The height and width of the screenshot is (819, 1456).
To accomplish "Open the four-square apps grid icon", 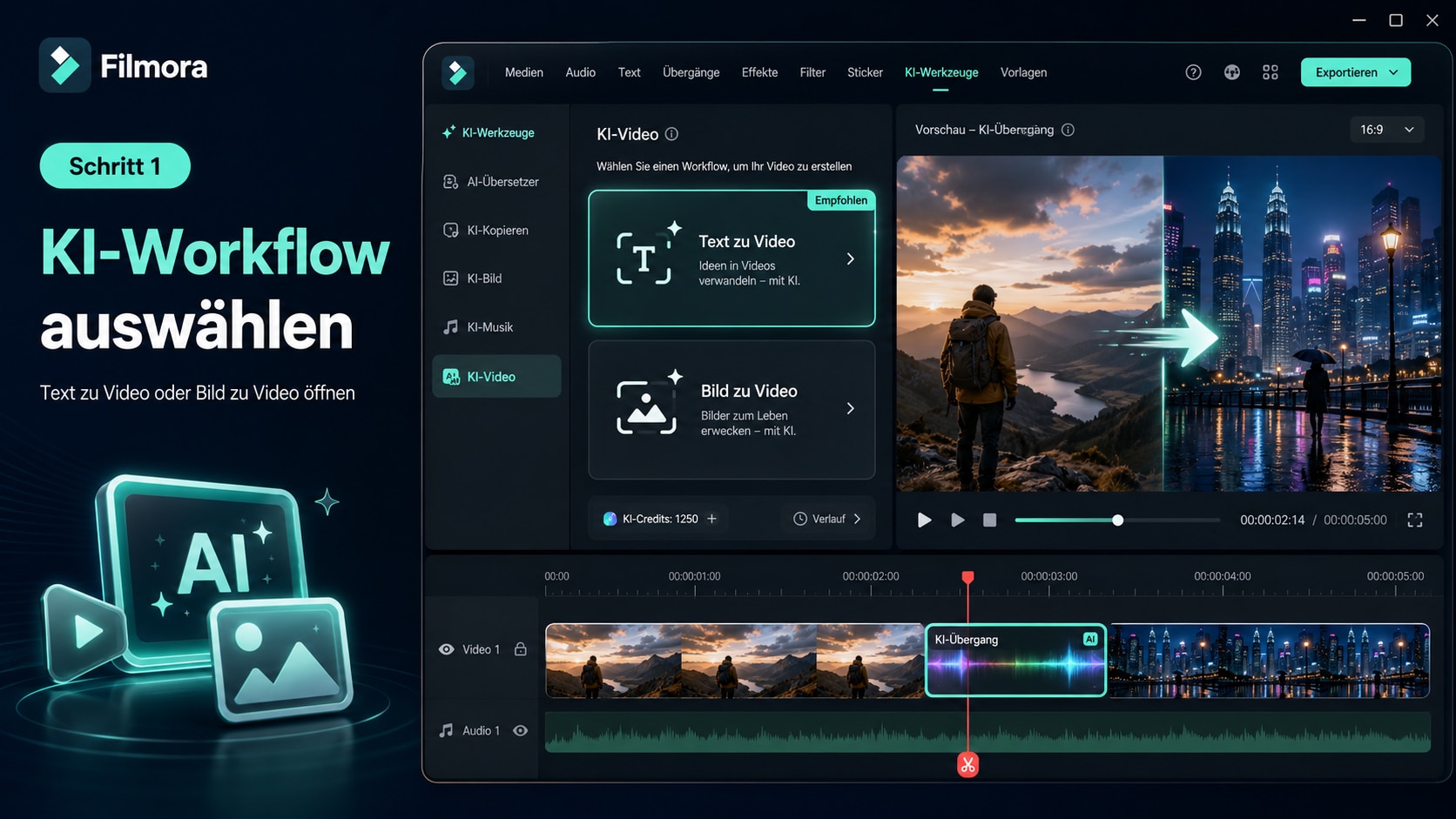I will click(x=1271, y=72).
